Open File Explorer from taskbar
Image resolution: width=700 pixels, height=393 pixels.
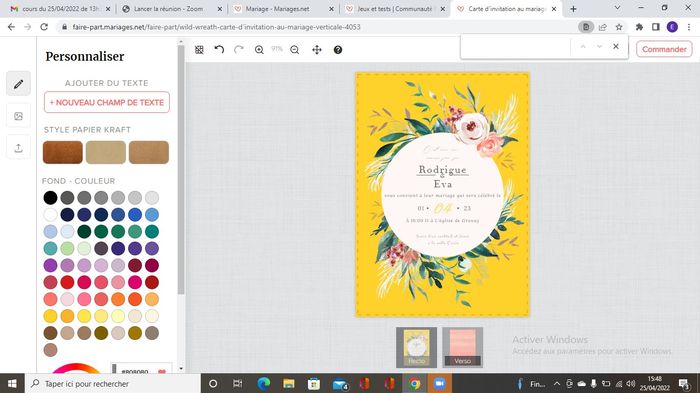pyautogui.click(x=289, y=384)
